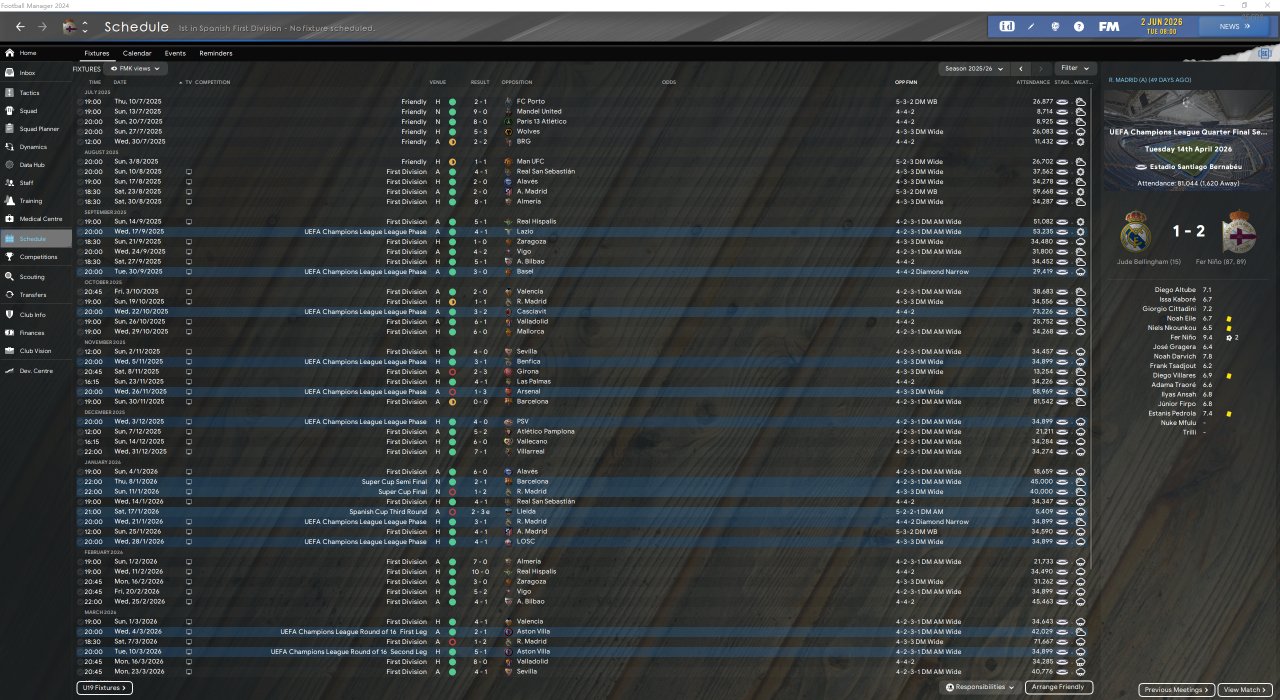Open Training in the sidebar

click(x=36, y=201)
